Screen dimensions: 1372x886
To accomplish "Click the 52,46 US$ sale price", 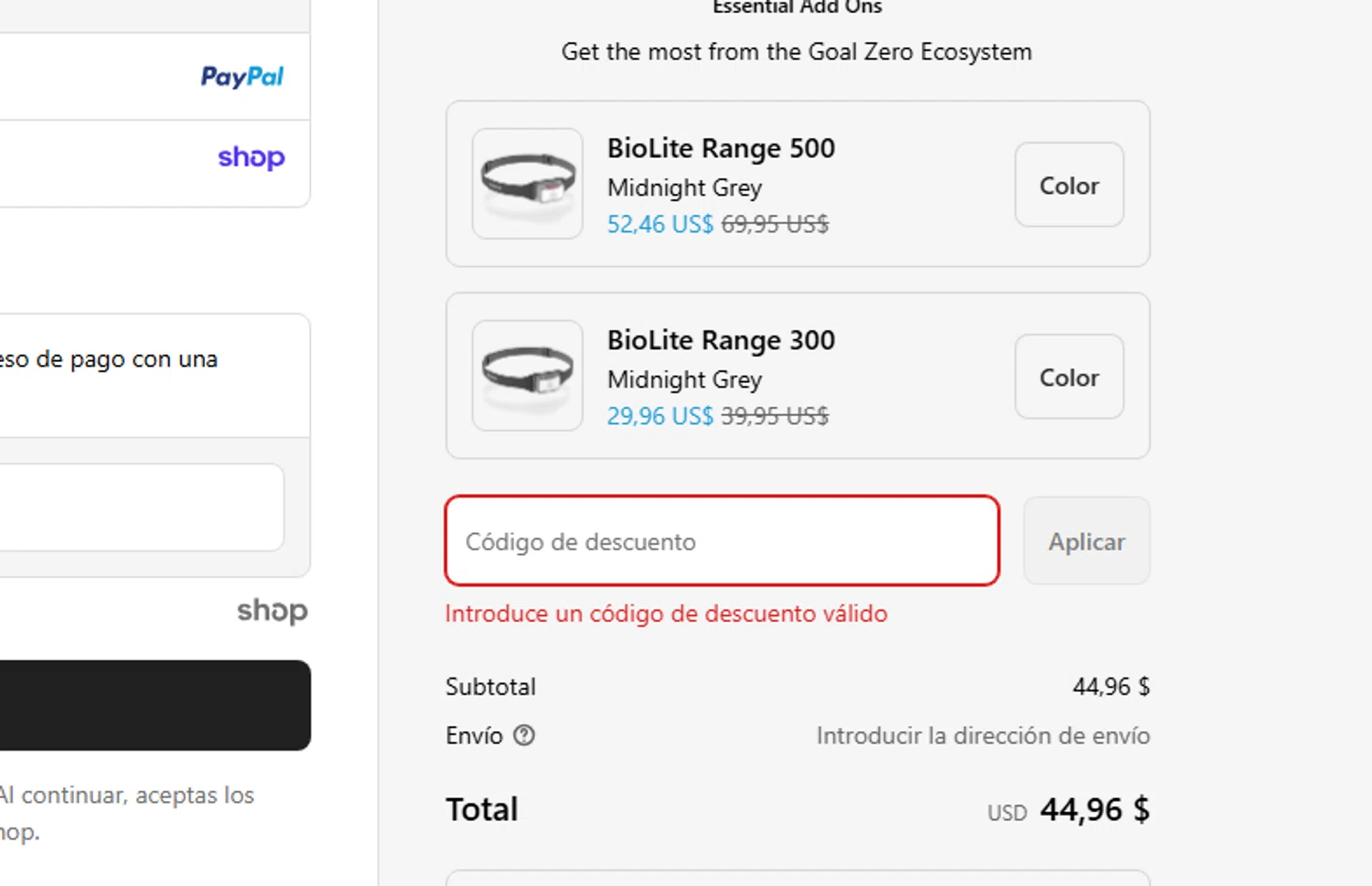I will pyautogui.click(x=659, y=224).
